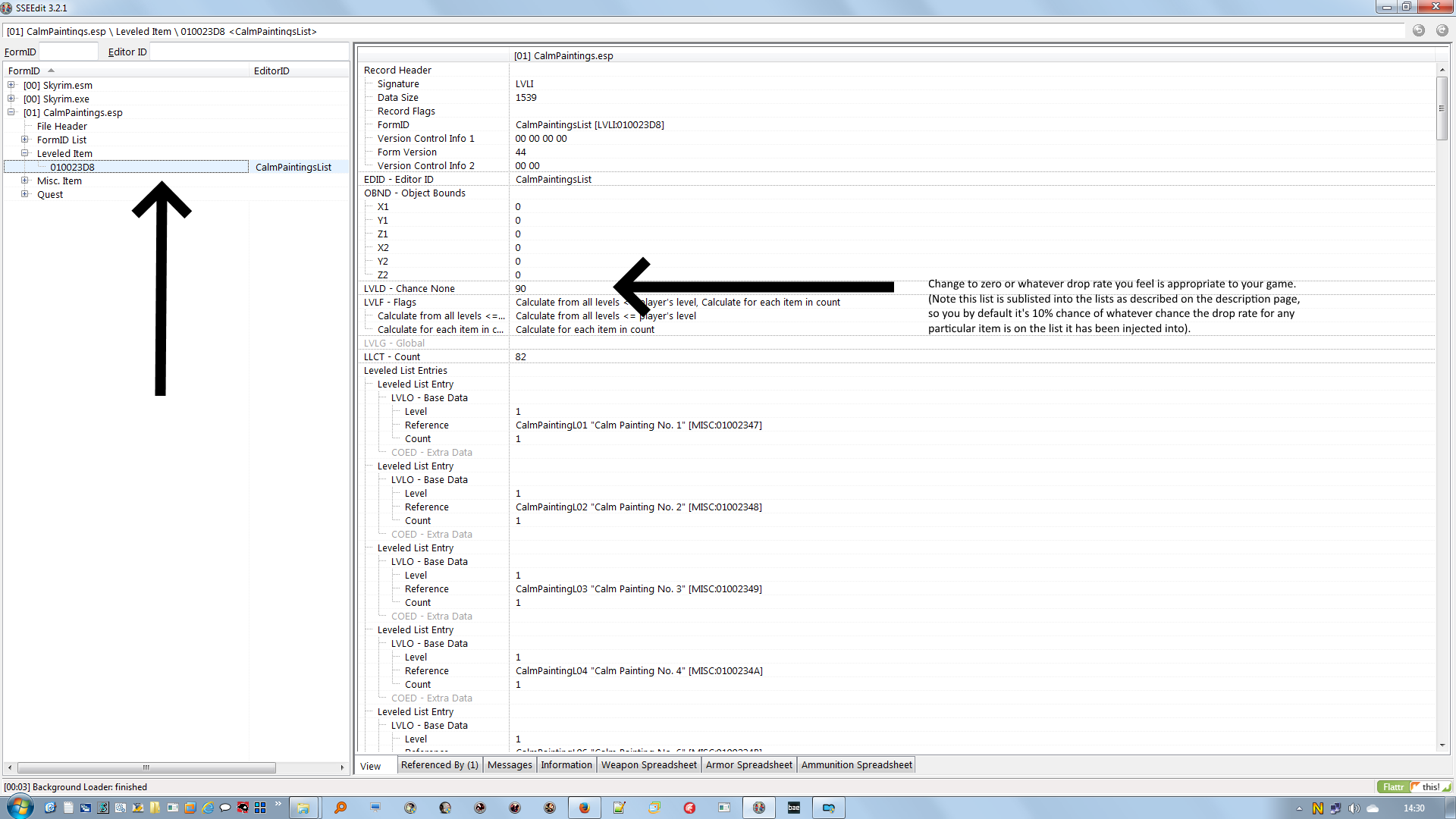Image resolution: width=1456 pixels, height=819 pixels.
Task: Open Internet Explorer quick launch icon
Action: [x=208, y=808]
